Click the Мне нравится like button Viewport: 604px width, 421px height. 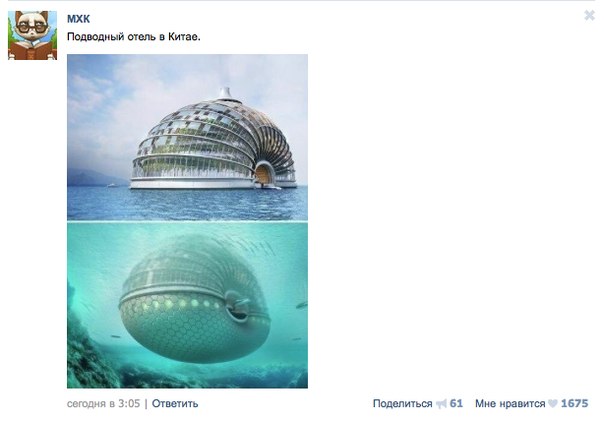[x=510, y=404]
